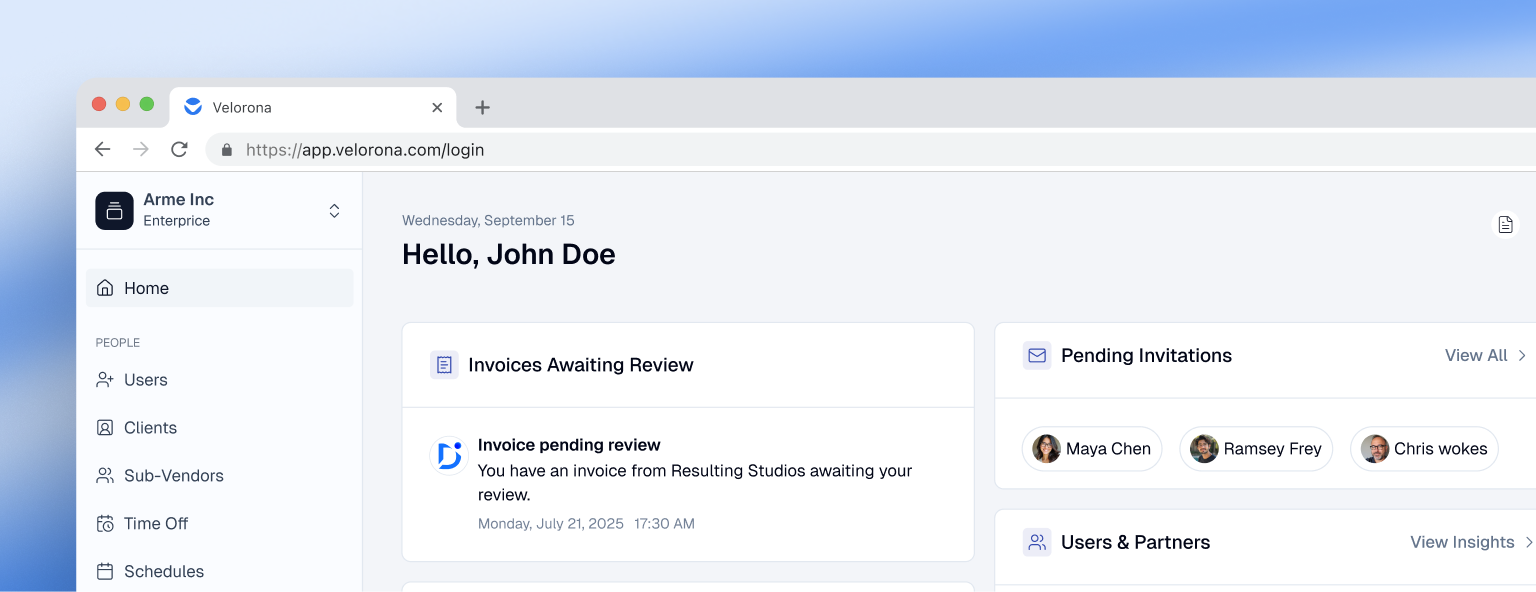This screenshot has height=592, width=1536.
Task: Select the Velorona tab
Action: point(313,107)
